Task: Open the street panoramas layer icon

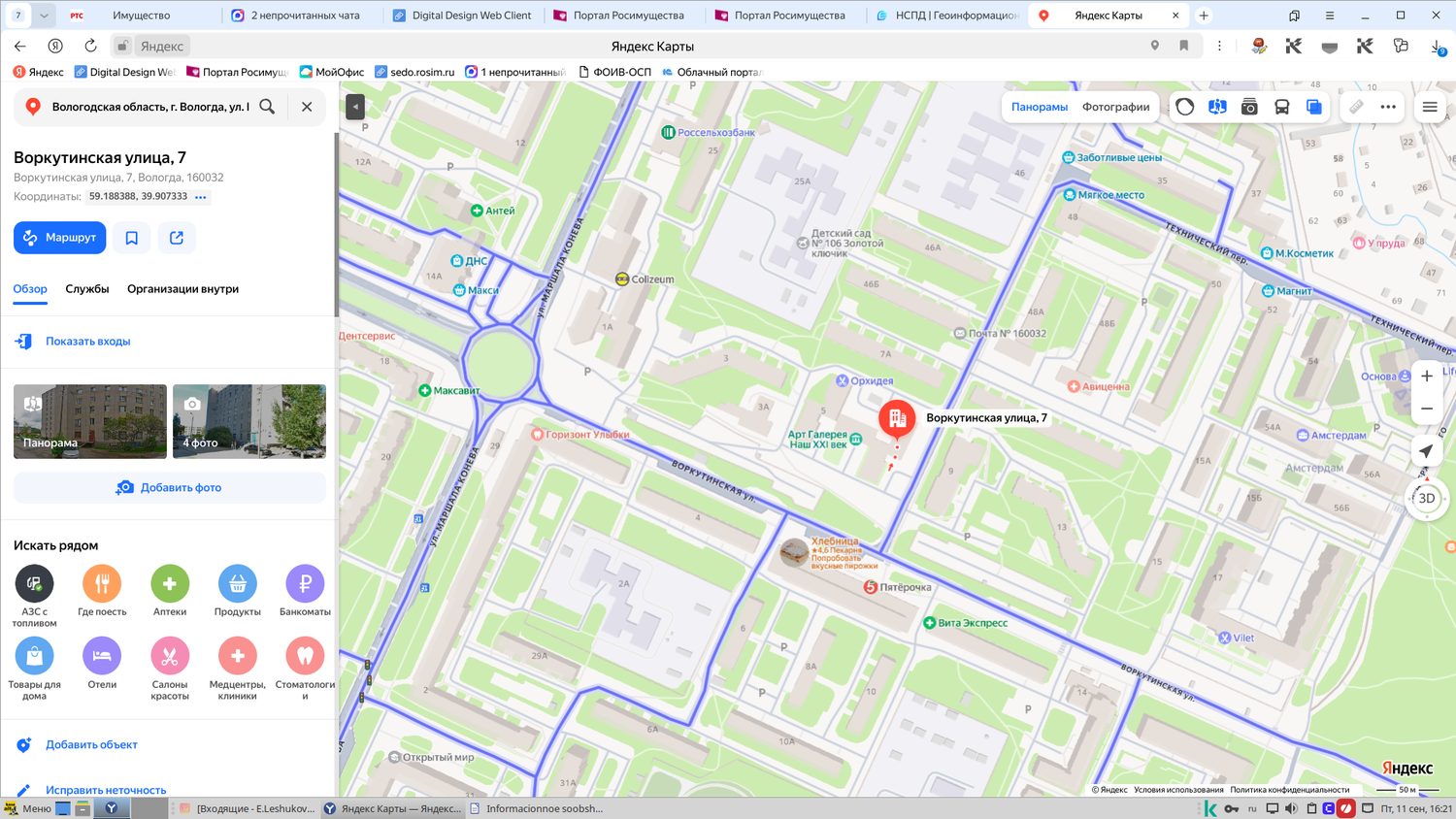Action: [x=1217, y=107]
